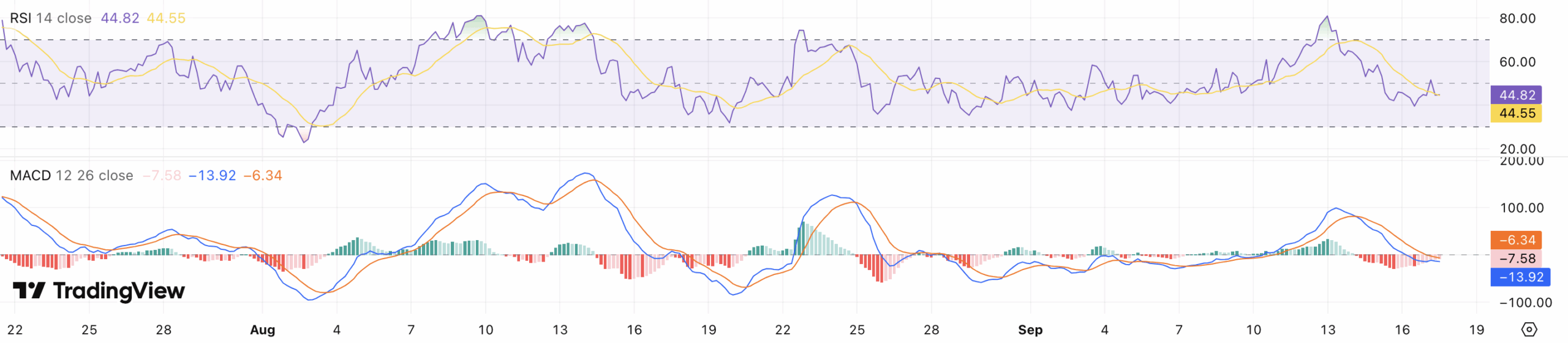Click the pink −7.58 price scale tag
Image resolution: width=1568 pixels, height=343 pixels.
[1516, 258]
